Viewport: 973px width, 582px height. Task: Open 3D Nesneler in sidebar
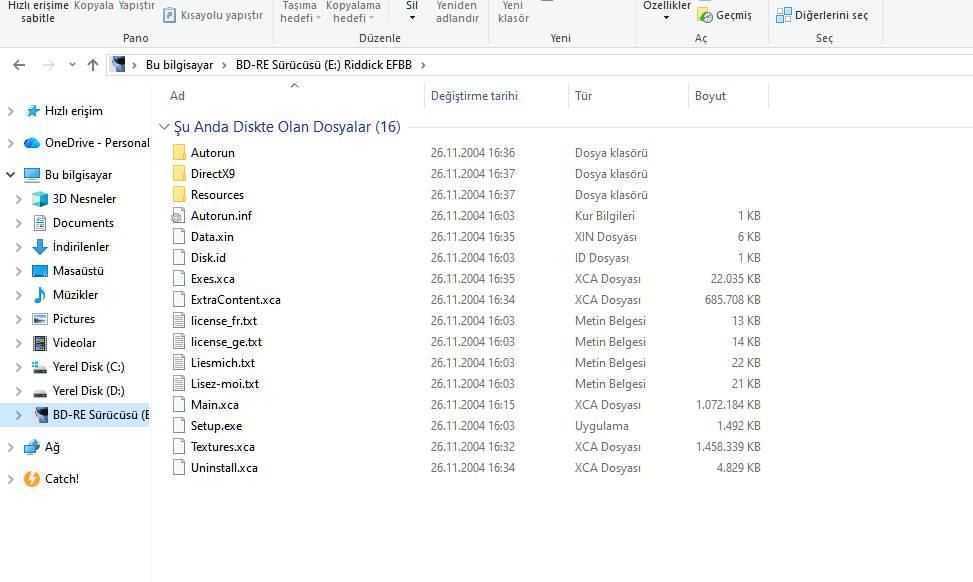(x=84, y=199)
